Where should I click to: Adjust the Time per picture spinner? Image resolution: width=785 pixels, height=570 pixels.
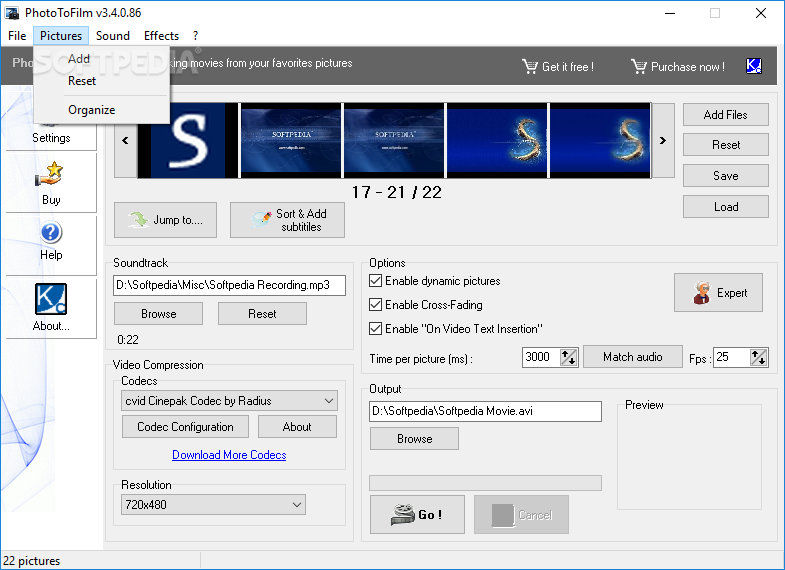569,357
